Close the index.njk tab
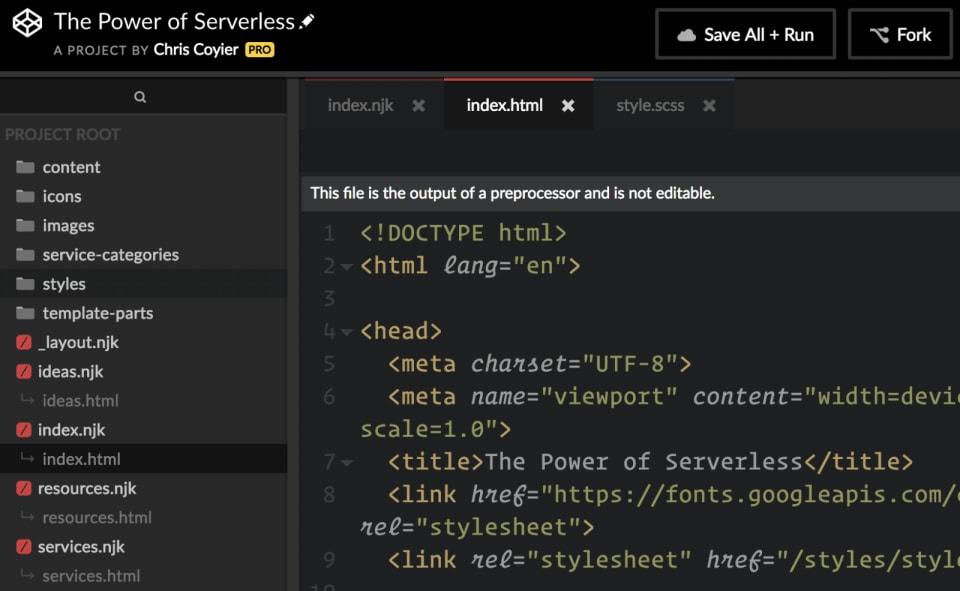Viewport: 960px width, 591px height. point(418,106)
